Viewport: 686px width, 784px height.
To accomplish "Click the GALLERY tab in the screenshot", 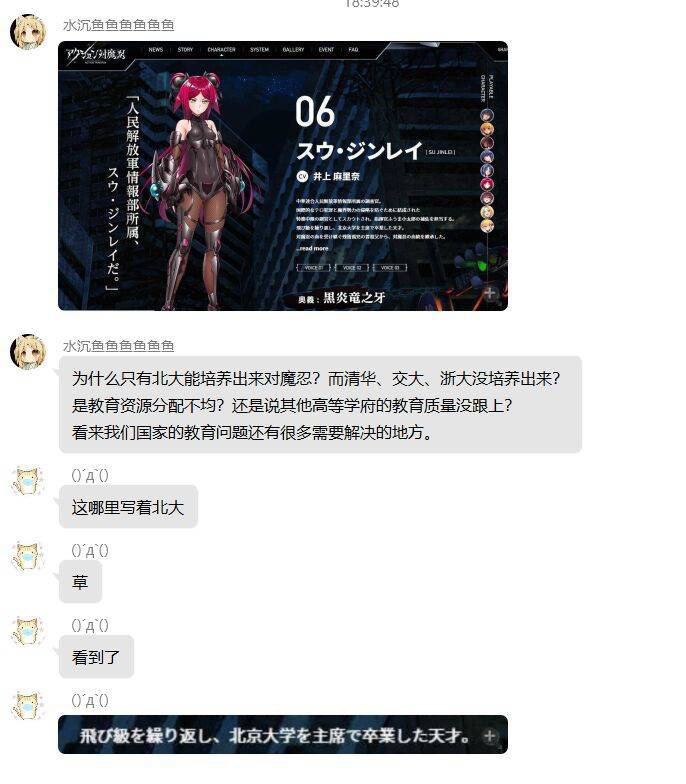I will [x=293, y=50].
